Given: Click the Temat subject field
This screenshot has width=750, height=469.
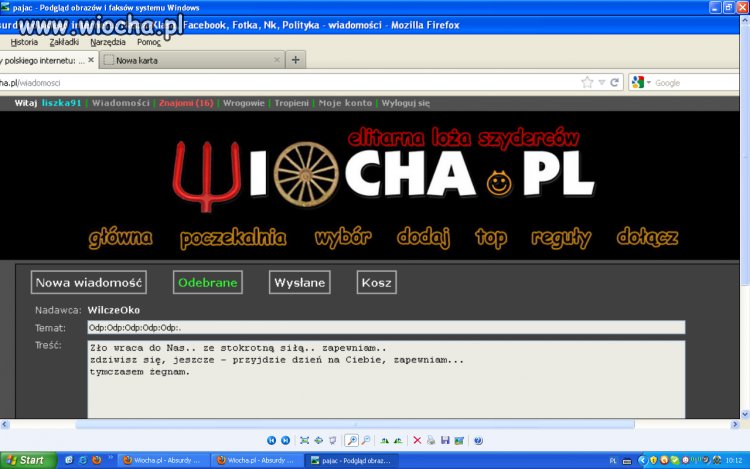Looking at the screenshot, I should click(x=386, y=327).
